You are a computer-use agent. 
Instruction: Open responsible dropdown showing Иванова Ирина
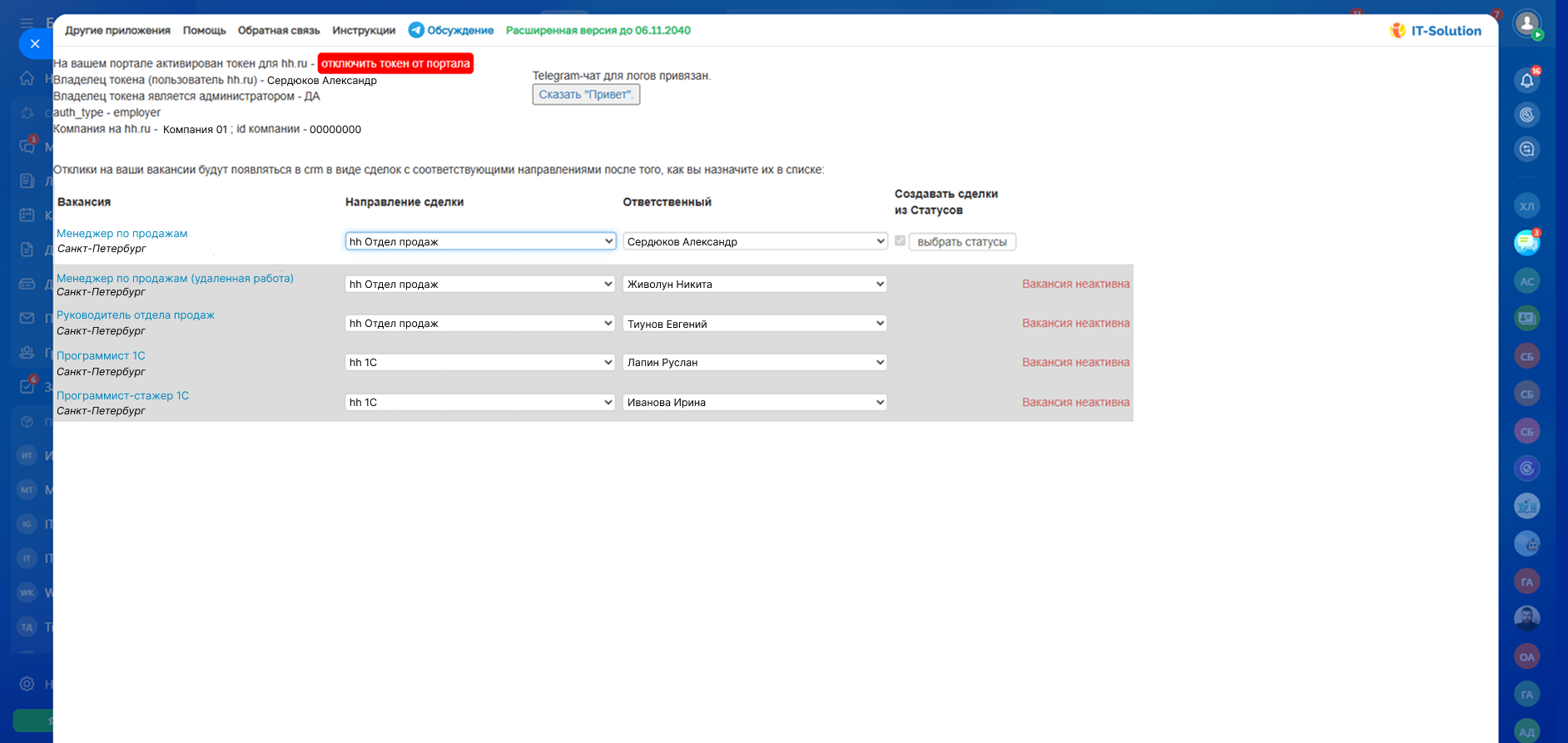tap(755, 403)
